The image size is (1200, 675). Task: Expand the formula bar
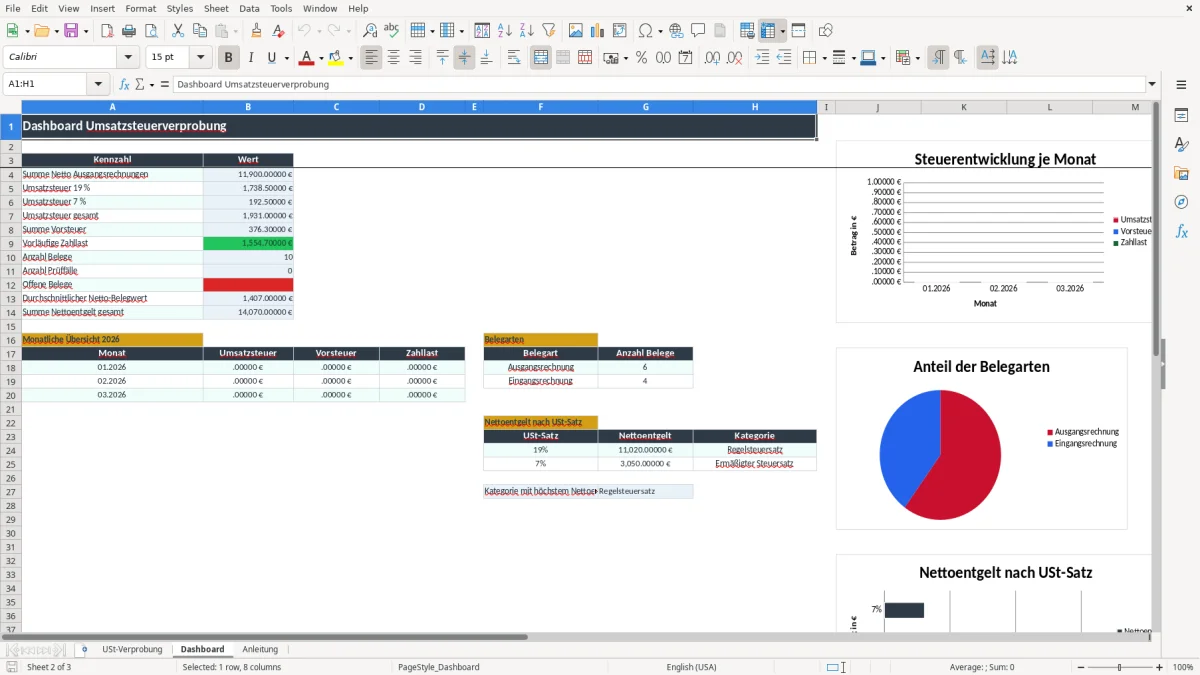click(x=1152, y=84)
